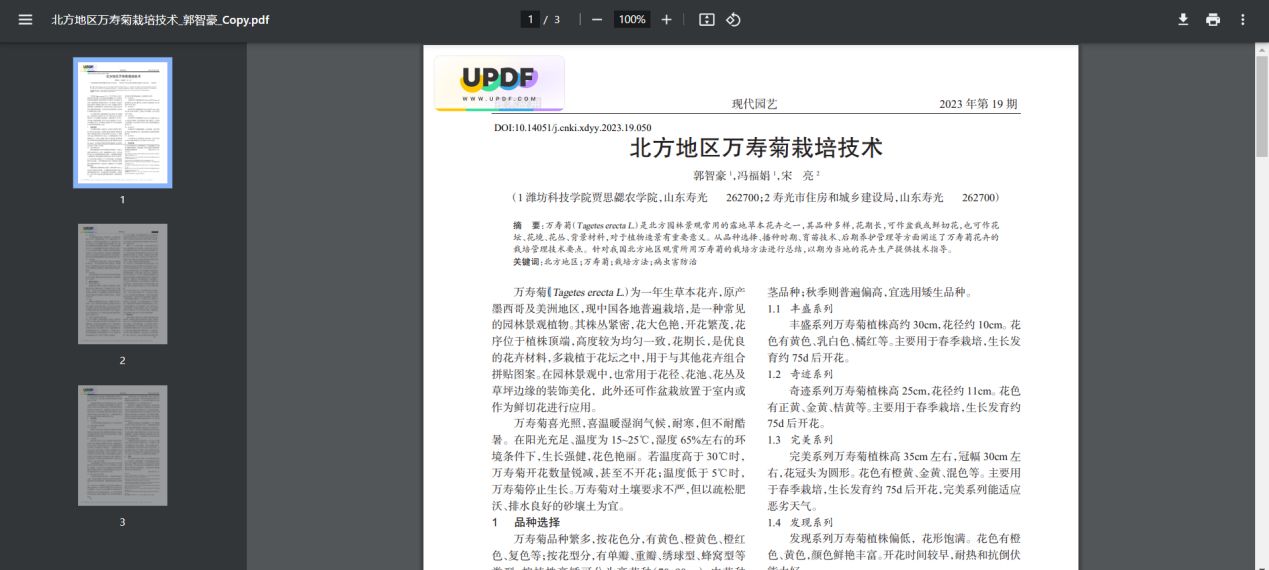The width and height of the screenshot is (1269, 570).
Task: Click the DOI text on the page
Action: click(573, 128)
